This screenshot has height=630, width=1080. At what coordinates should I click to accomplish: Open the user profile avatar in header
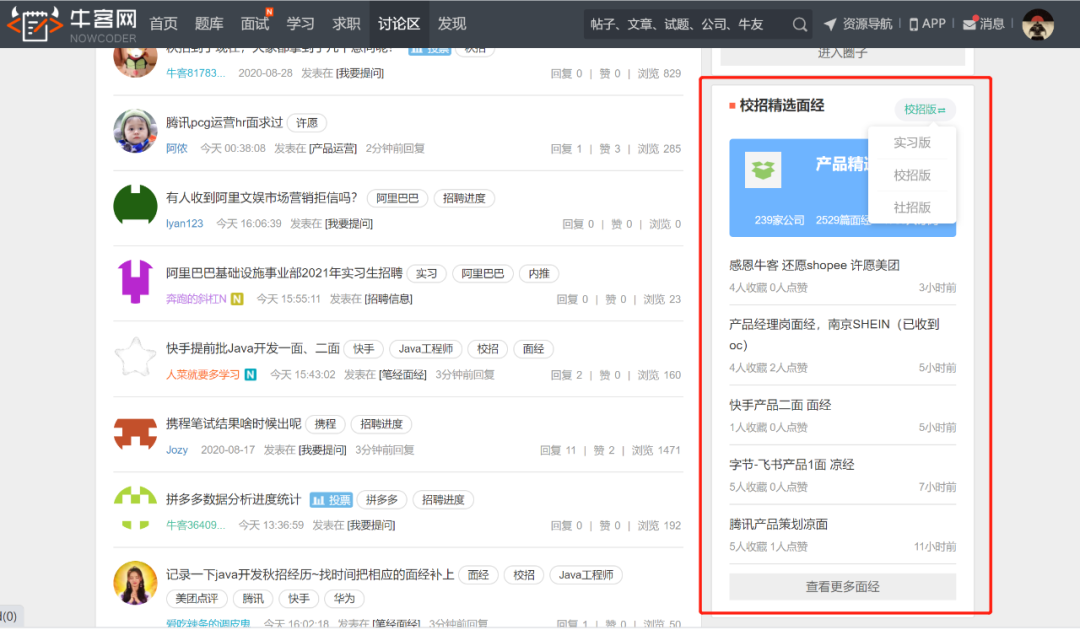[x=1037, y=24]
